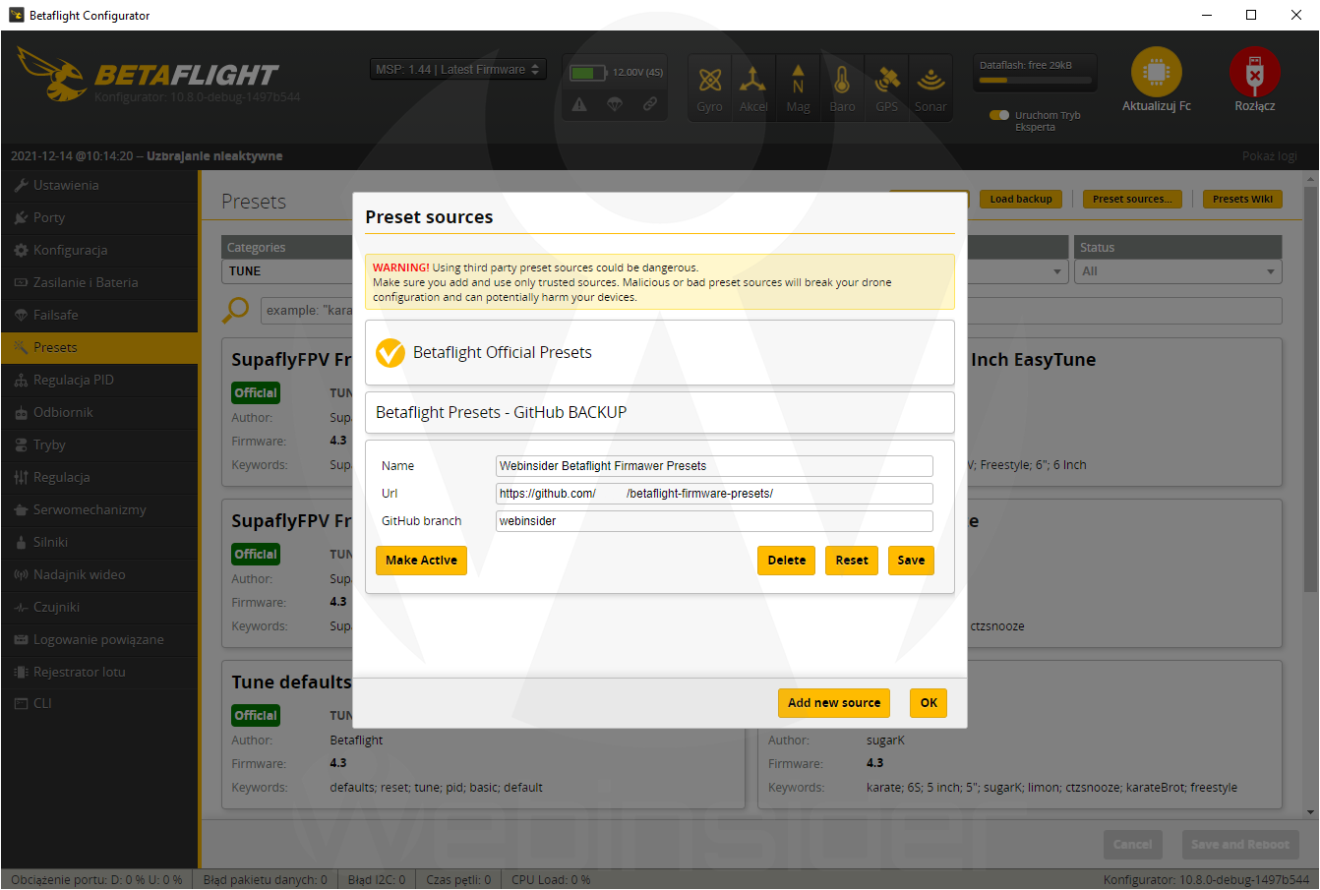Click the Sonar status icon
This screenshot has width=1320, height=890.
930,80
